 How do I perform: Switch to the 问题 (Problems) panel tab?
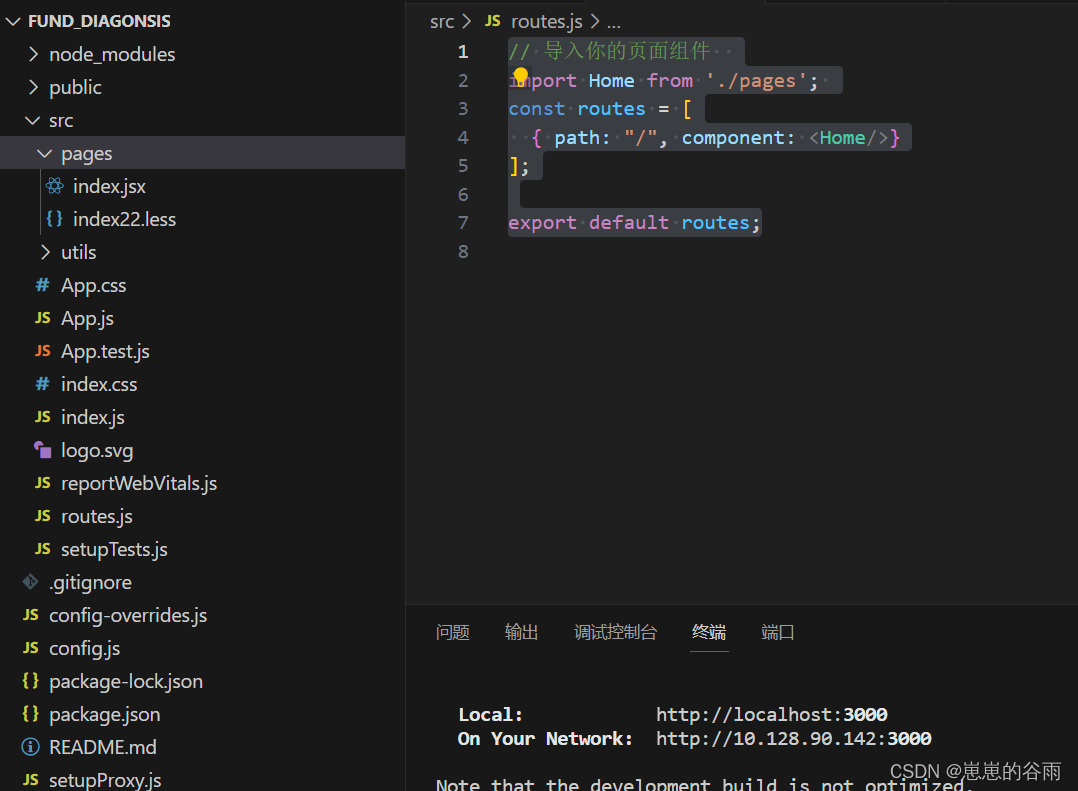pyautogui.click(x=452, y=632)
